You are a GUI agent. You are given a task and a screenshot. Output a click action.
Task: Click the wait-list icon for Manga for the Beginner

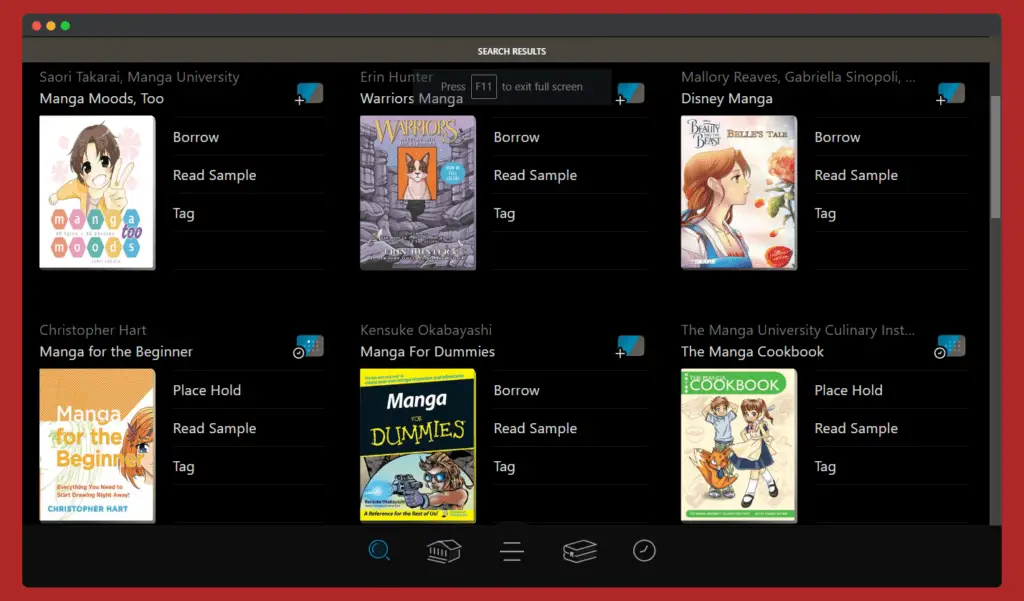309,346
